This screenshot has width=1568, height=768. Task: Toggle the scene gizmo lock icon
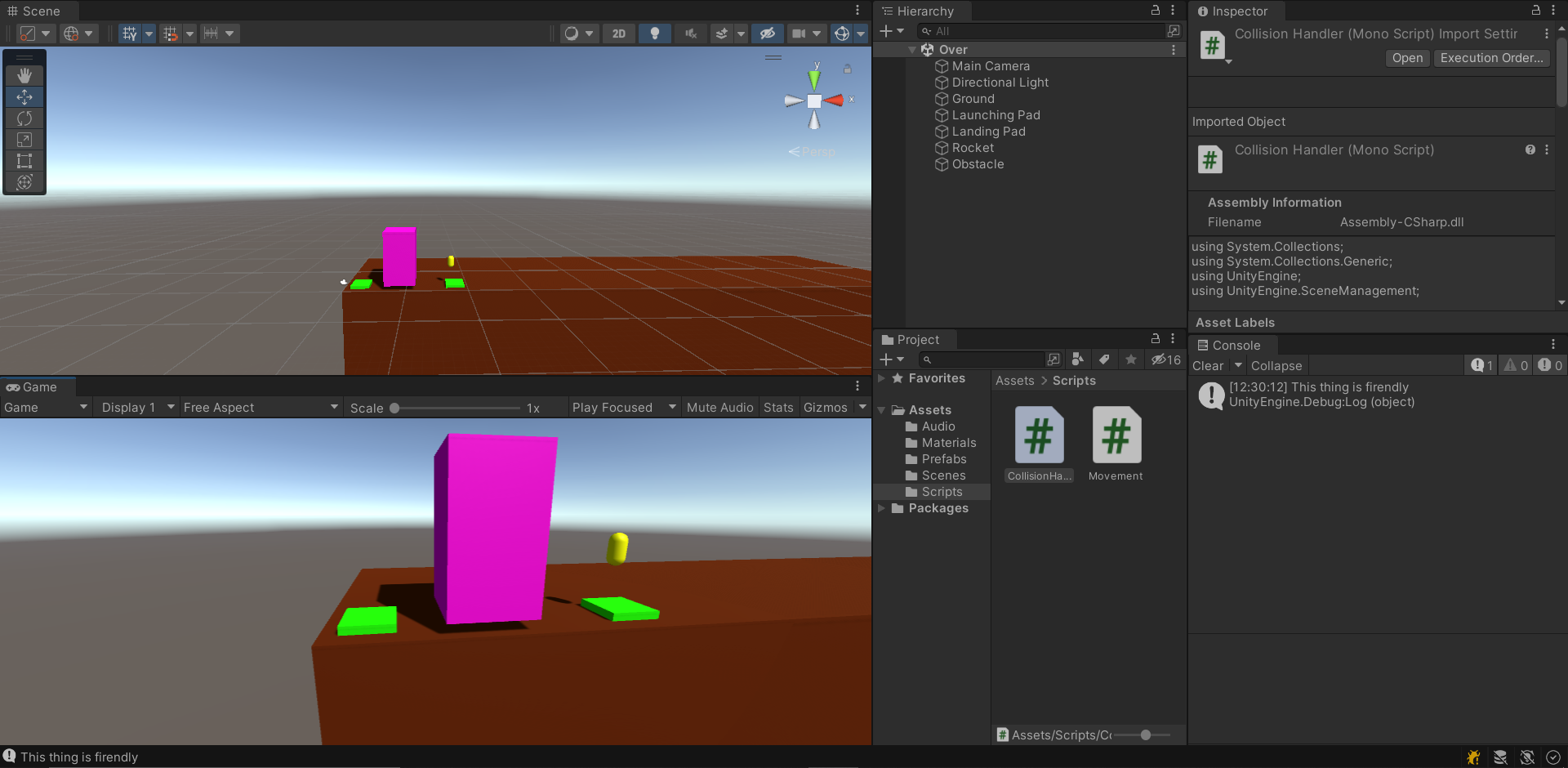coord(848,69)
